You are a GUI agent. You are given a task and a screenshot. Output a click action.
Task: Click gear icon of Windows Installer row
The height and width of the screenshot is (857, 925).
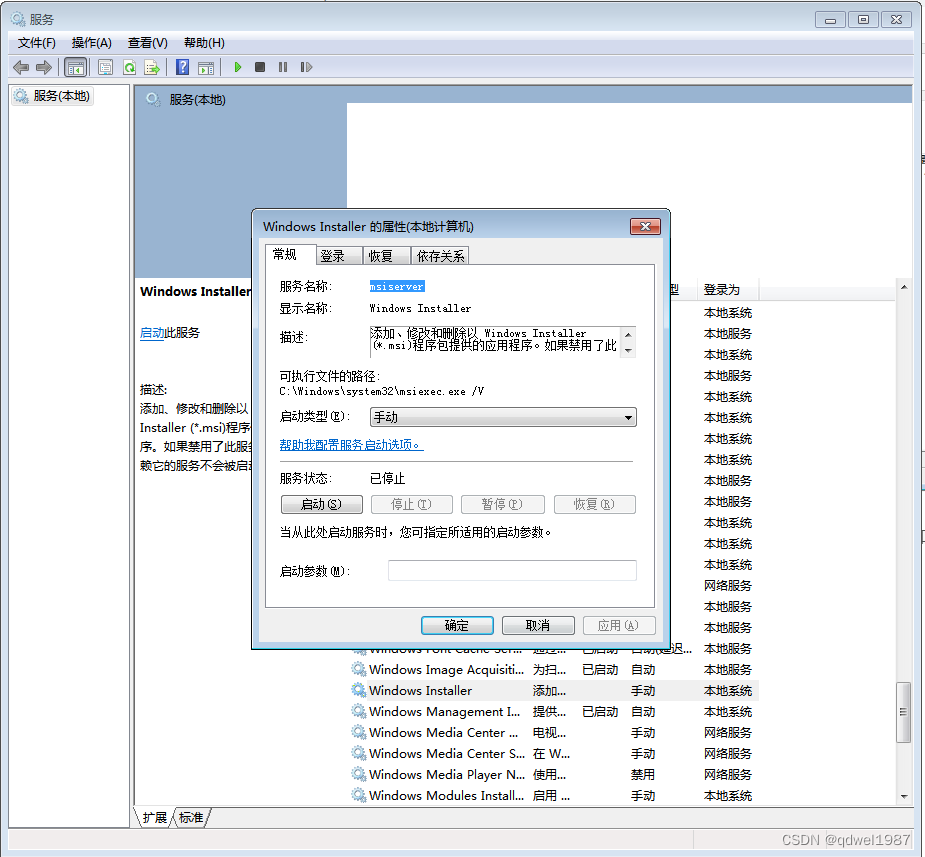click(359, 690)
